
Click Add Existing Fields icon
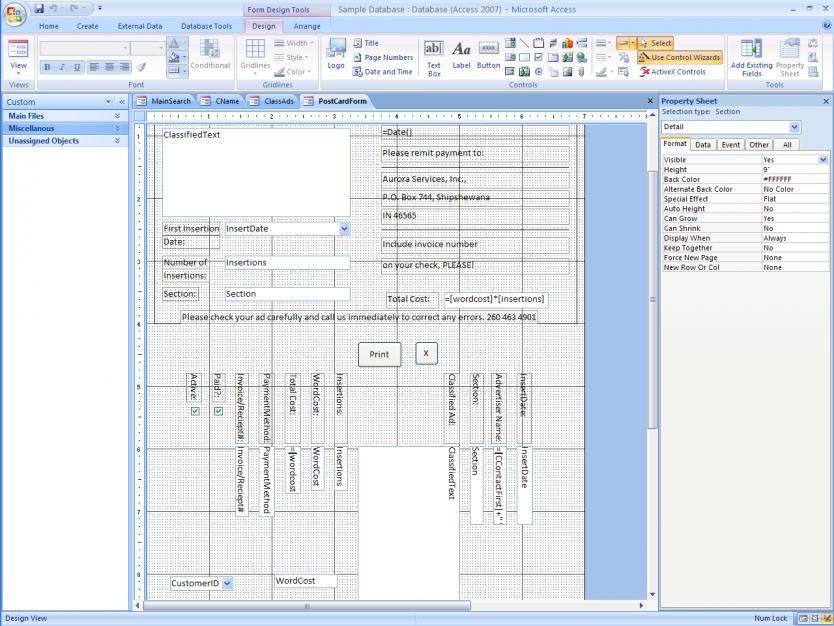751,56
